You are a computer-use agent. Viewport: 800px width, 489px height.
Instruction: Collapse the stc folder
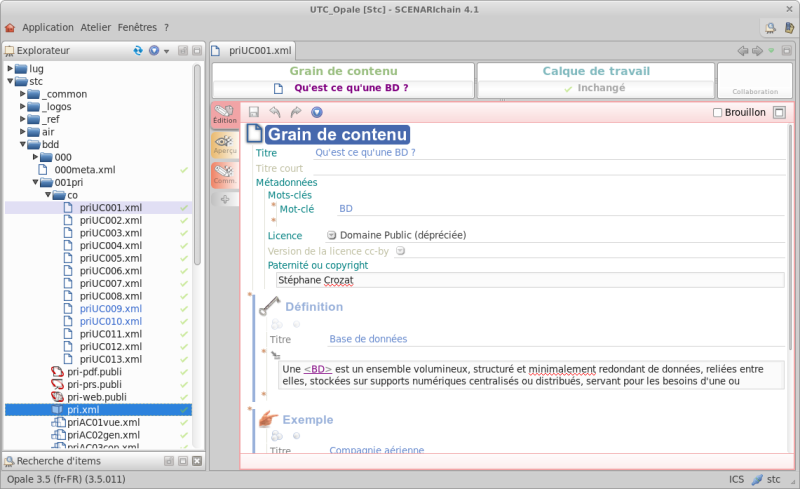tap(10, 81)
